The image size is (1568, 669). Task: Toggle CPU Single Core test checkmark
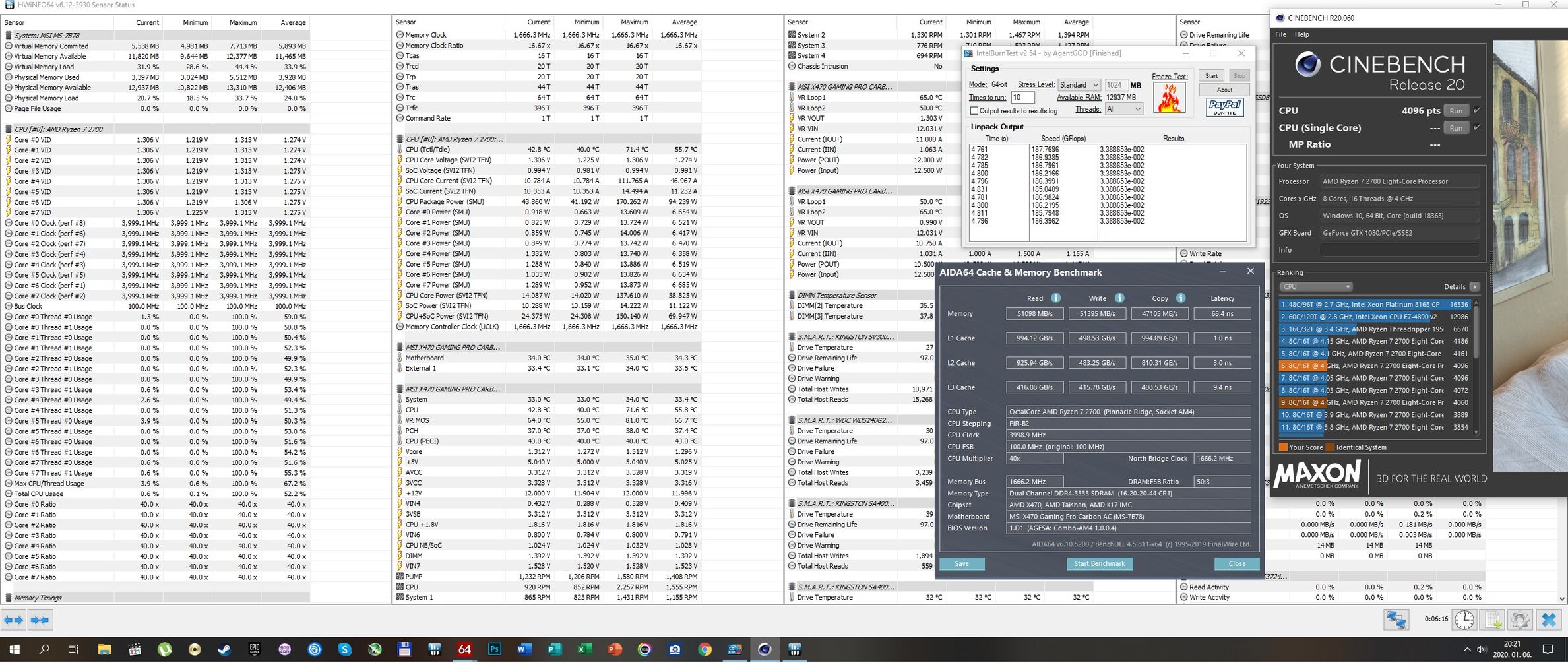(1476, 127)
